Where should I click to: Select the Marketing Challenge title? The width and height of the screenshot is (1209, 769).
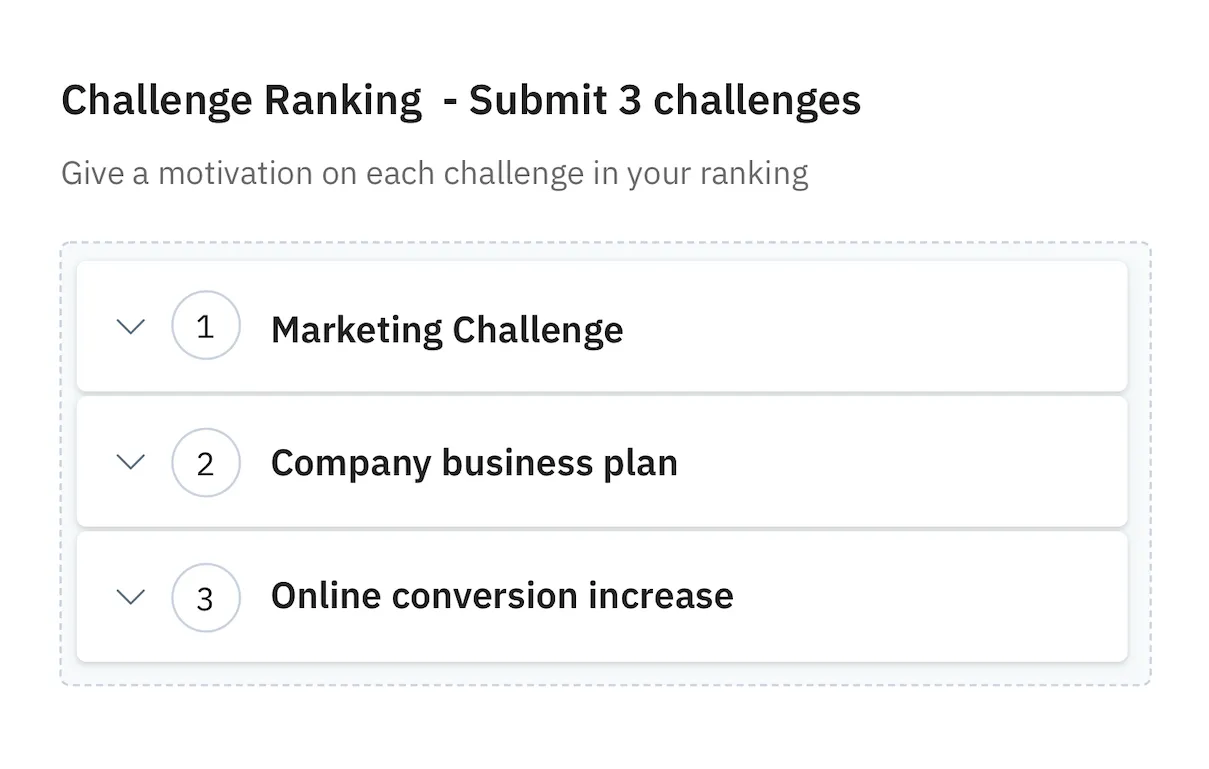447,329
